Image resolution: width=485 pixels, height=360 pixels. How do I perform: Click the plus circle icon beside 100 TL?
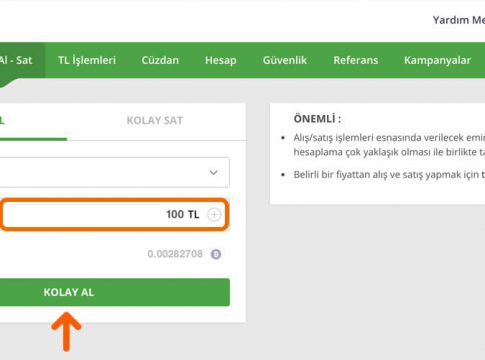(x=214, y=214)
